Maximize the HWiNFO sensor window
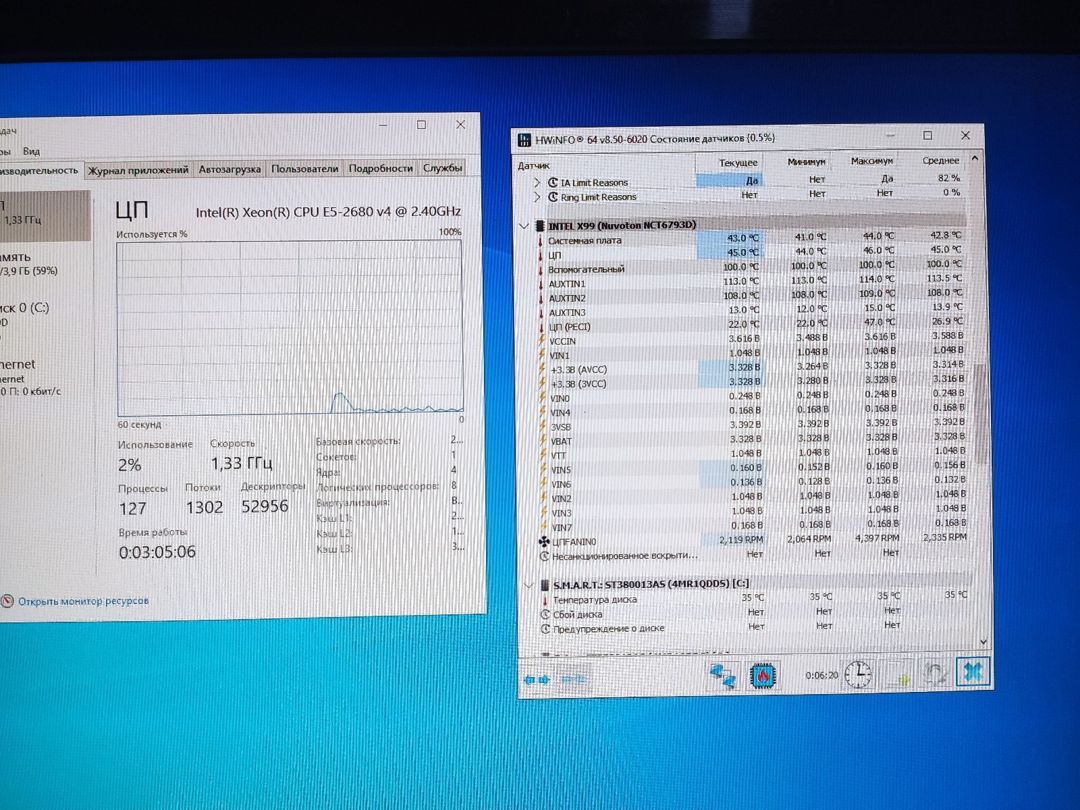This screenshot has width=1080, height=810. point(927,135)
